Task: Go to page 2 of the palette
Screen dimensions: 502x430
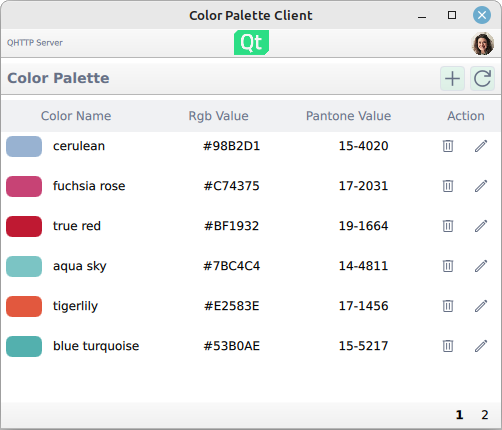Action: (x=485, y=415)
